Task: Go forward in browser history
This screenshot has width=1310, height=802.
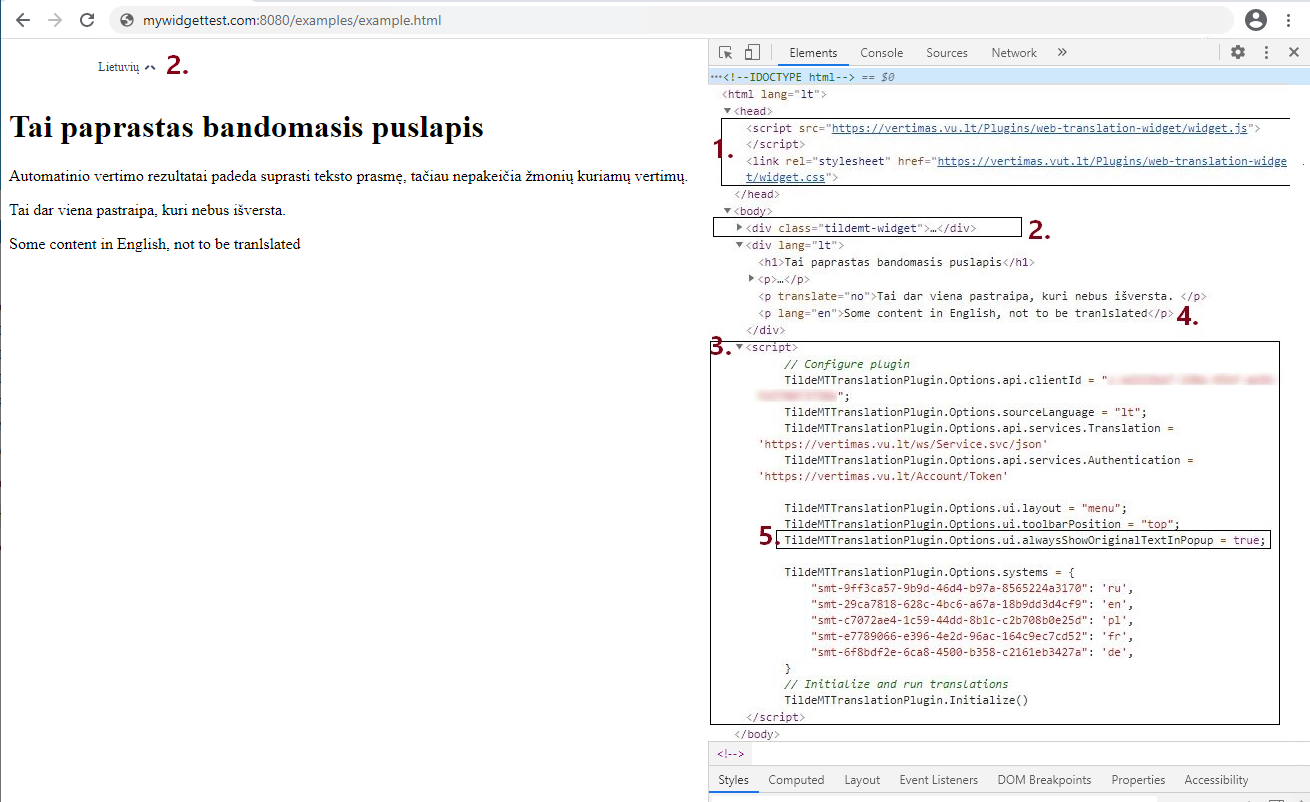Action: coord(55,20)
